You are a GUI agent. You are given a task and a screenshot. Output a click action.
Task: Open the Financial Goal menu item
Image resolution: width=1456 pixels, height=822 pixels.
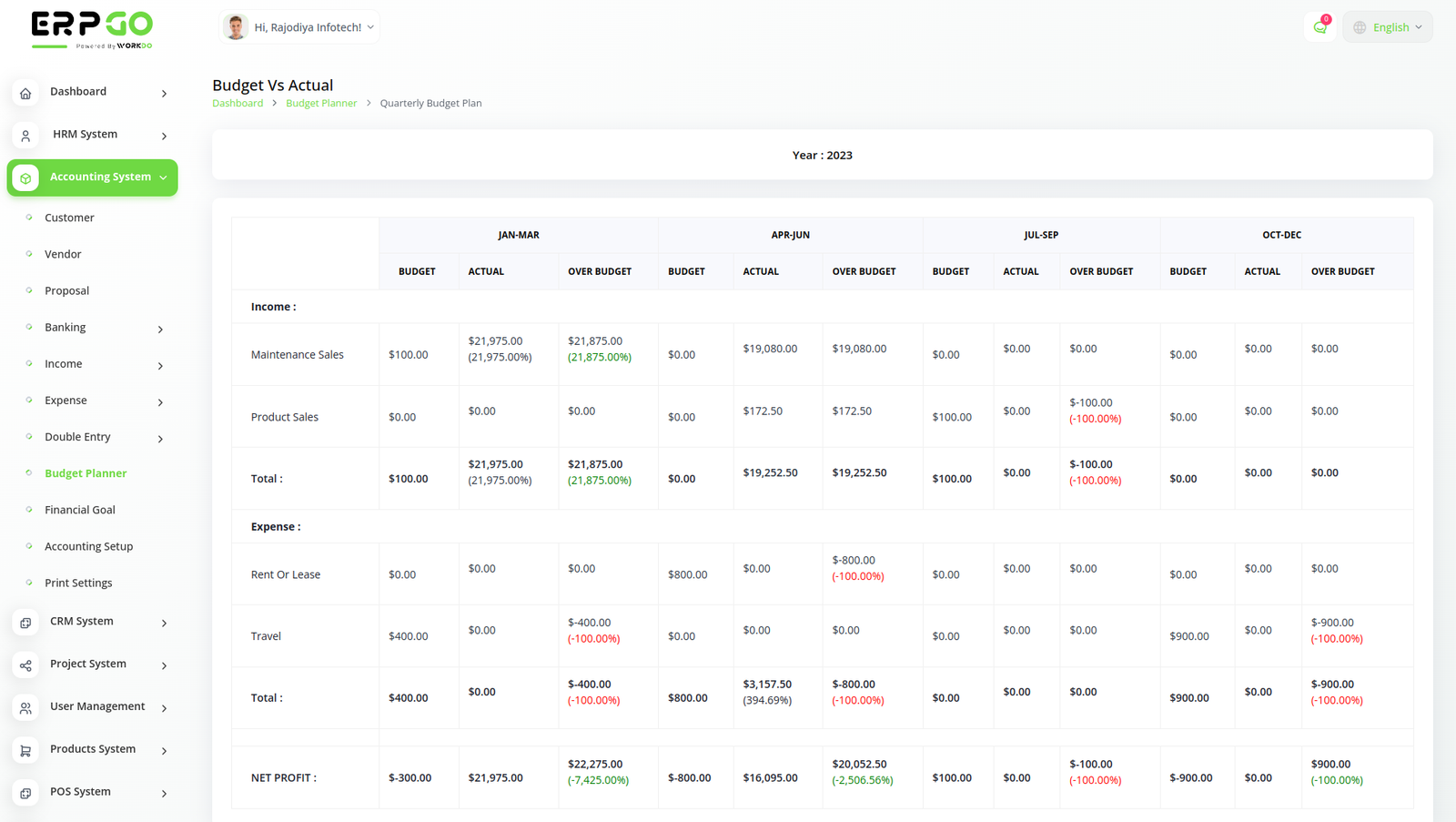[80, 510]
